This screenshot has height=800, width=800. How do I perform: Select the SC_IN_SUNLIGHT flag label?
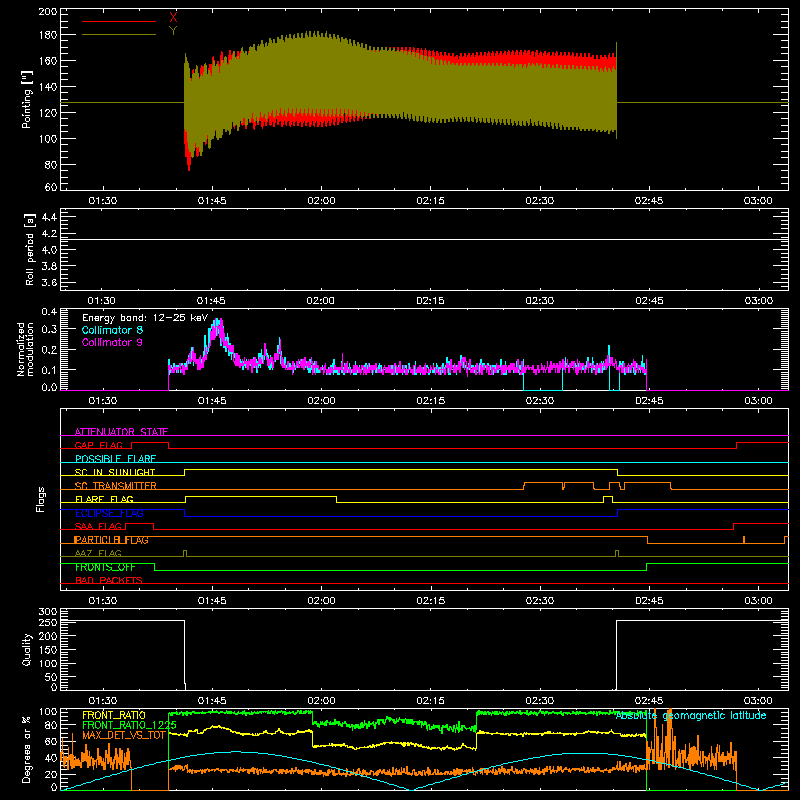click(x=115, y=472)
